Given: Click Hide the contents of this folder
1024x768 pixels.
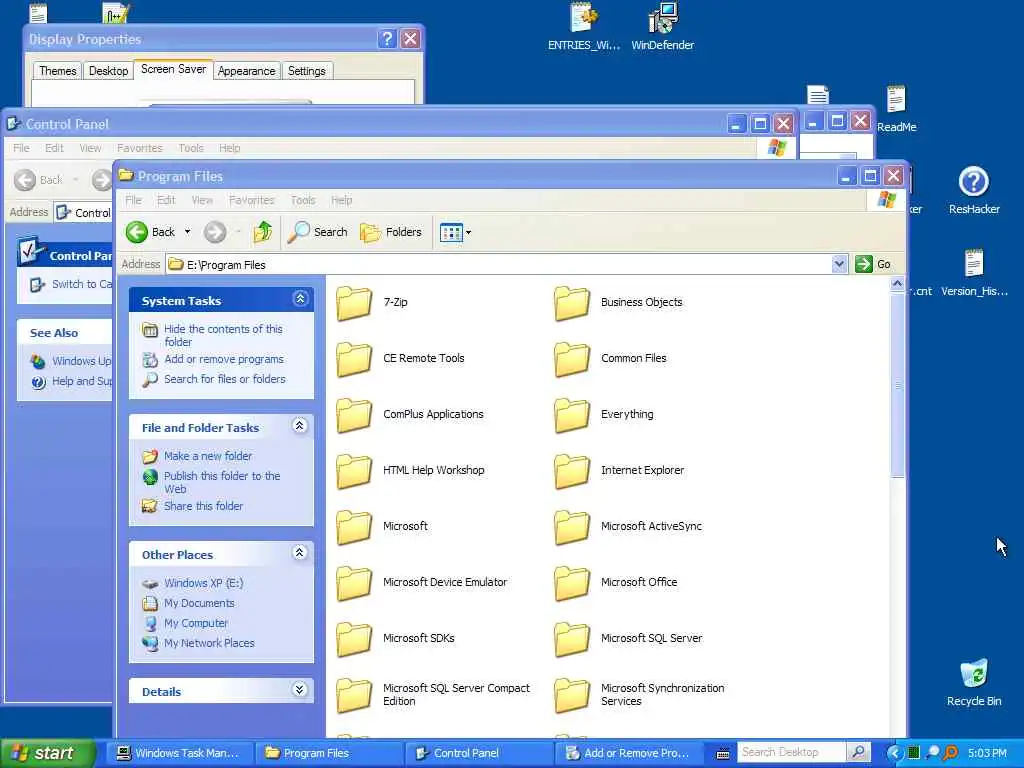Looking at the screenshot, I should pos(223,335).
